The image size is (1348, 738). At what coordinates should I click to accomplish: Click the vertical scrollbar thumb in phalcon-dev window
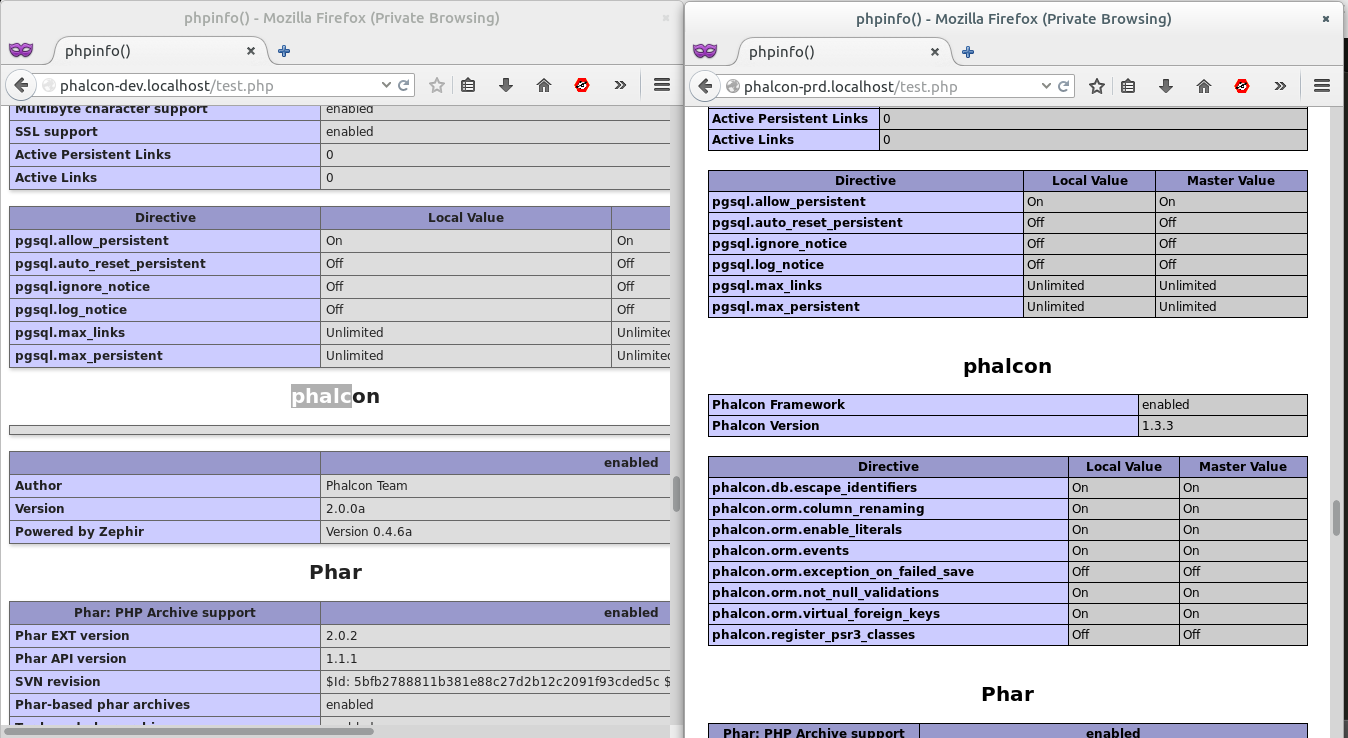(676, 494)
